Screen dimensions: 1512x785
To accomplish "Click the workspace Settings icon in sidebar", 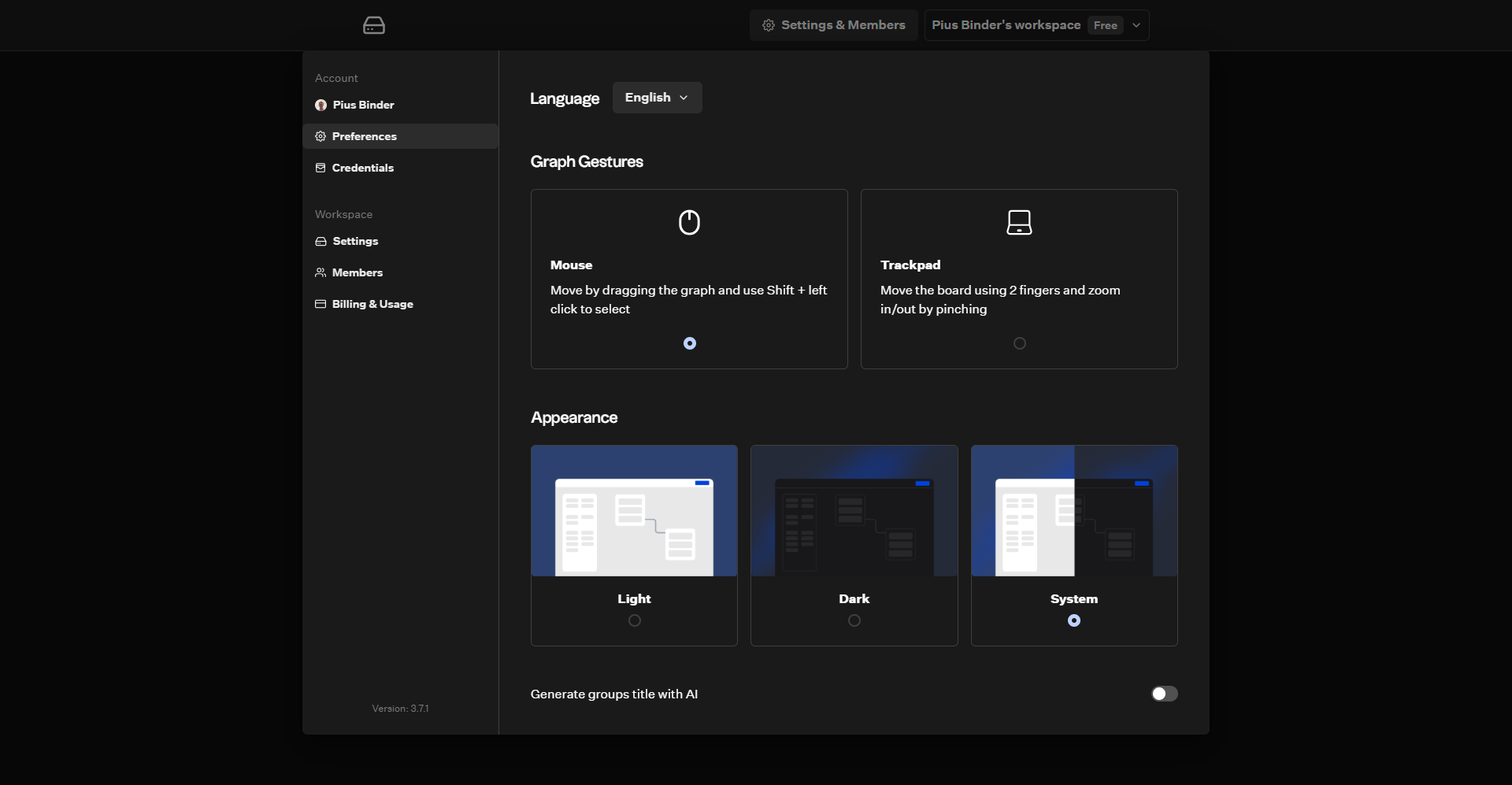I will tap(321, 241).
